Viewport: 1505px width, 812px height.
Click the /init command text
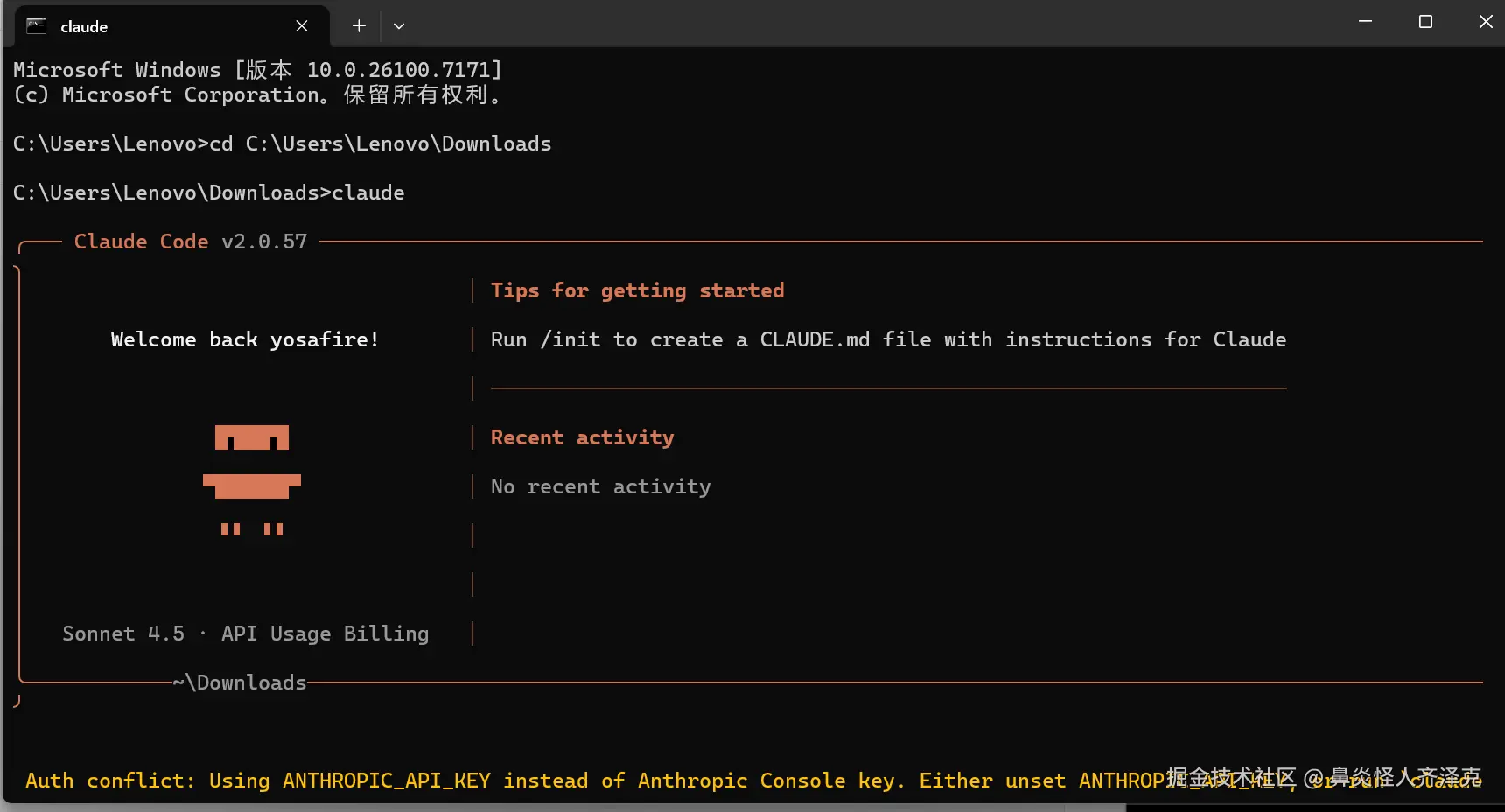[570, 339]
